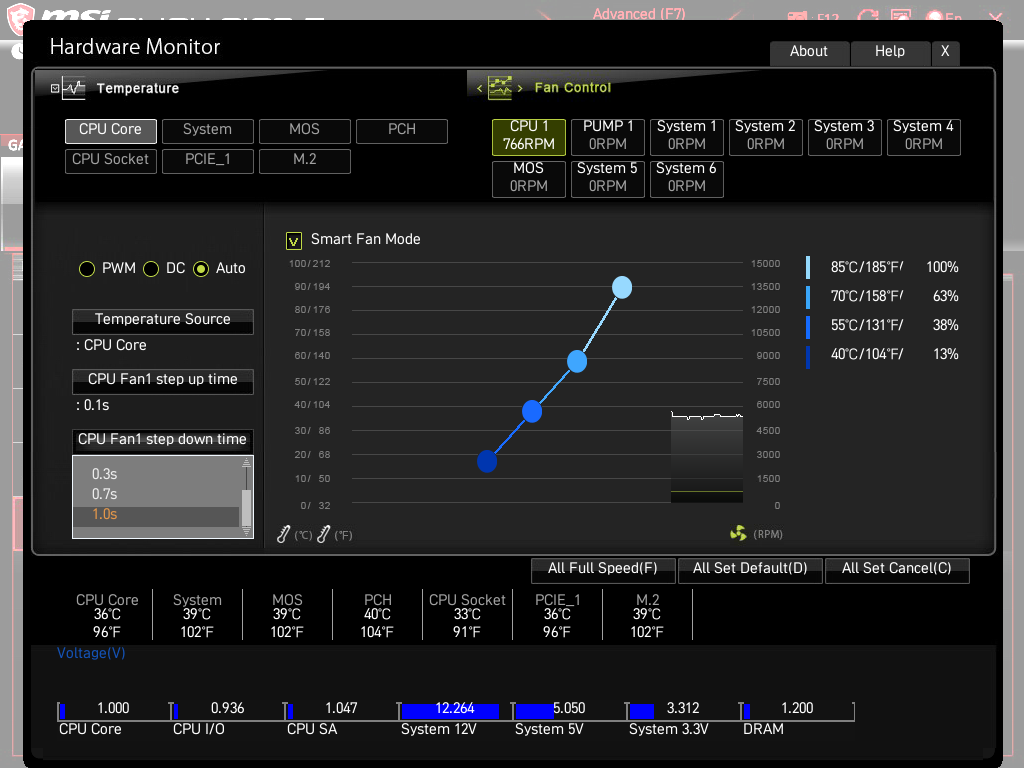Click All Full Speed(F) button
The image size is (1024, 768).
pyautogui.click(x=603, y=569)
